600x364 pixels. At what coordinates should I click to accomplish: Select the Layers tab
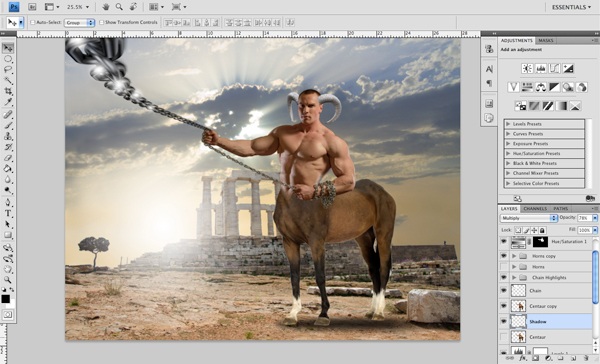pos(509,209)
